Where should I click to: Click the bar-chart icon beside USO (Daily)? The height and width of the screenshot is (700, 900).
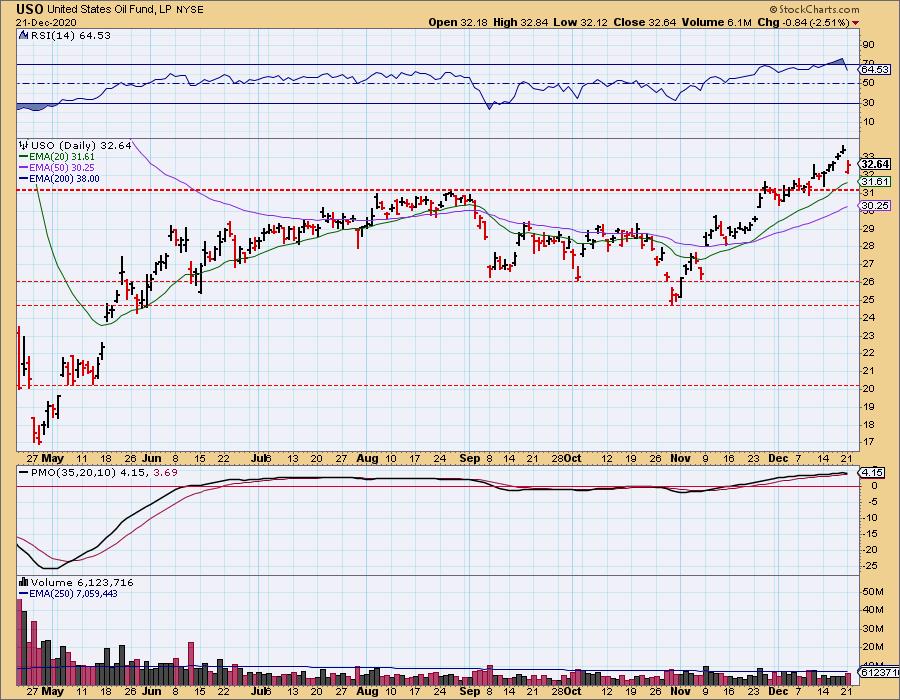[24, 145]
